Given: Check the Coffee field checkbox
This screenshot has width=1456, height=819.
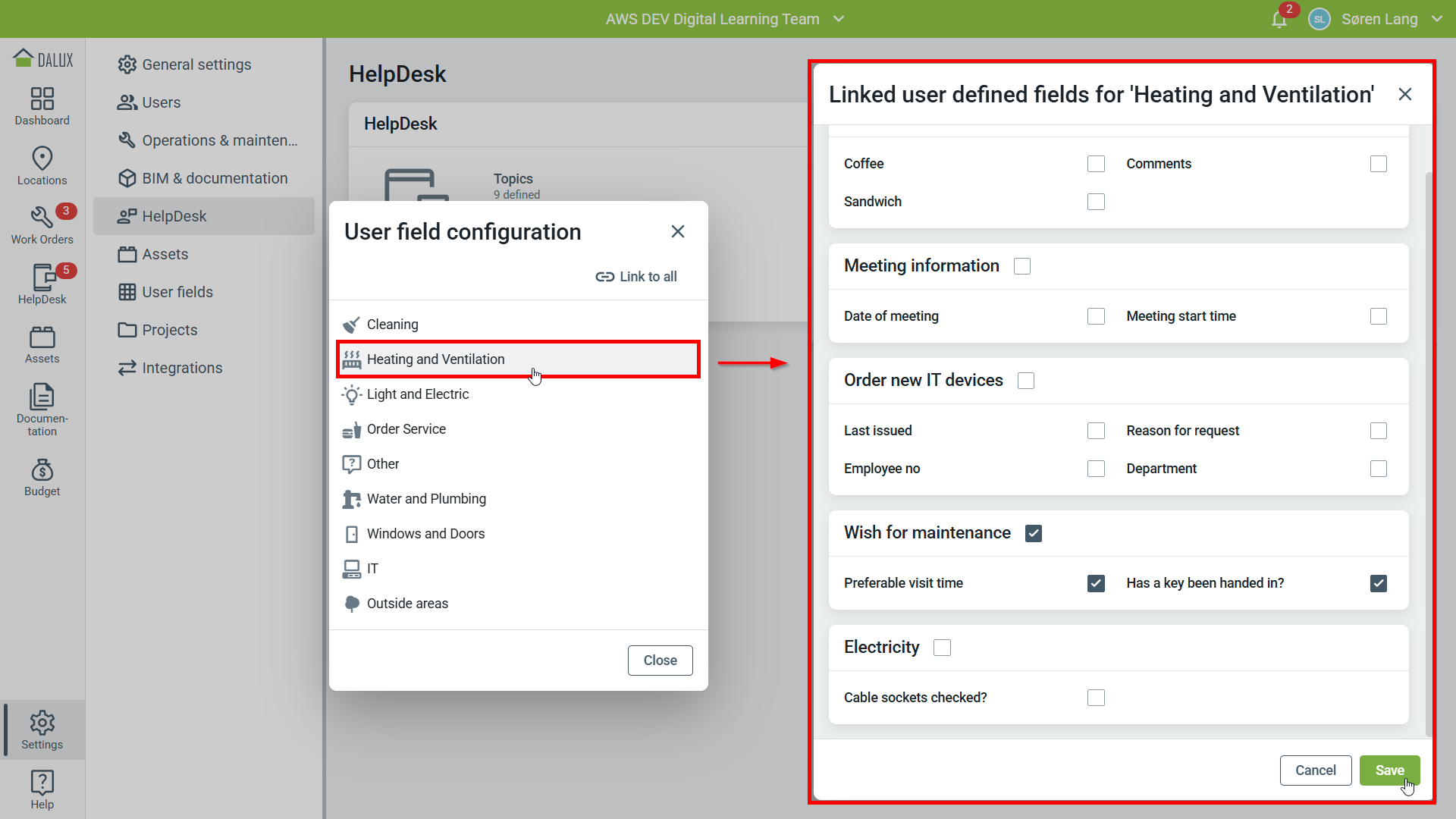Looking at the screenshot, I should (1096, 164).
